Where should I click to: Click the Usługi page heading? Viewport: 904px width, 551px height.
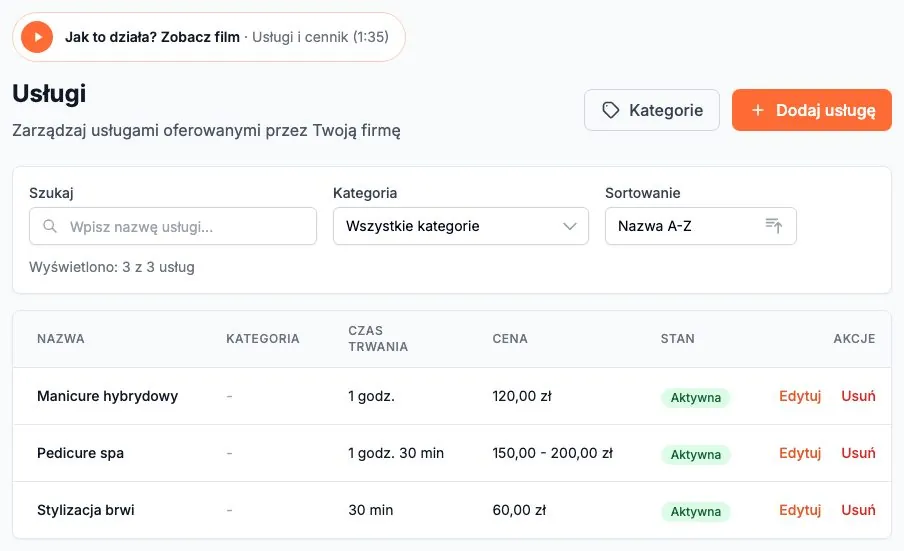pyautogui.click(x=49, y=93)
